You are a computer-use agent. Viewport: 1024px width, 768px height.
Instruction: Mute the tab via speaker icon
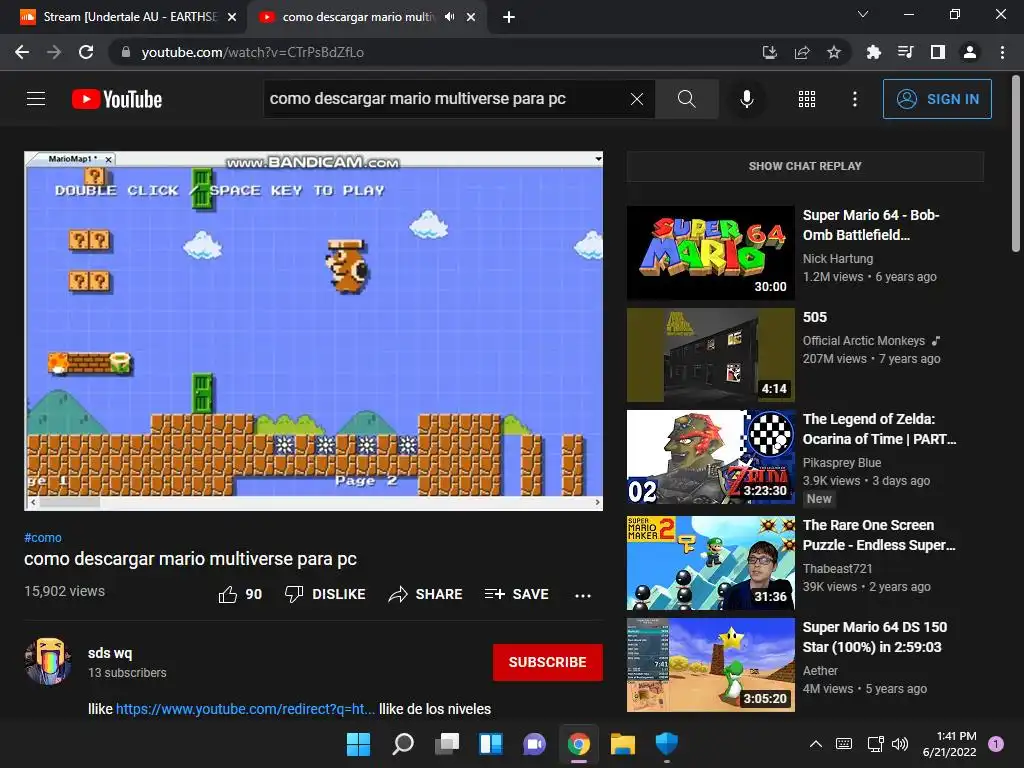pyautogui.click(x=449, y=17)
